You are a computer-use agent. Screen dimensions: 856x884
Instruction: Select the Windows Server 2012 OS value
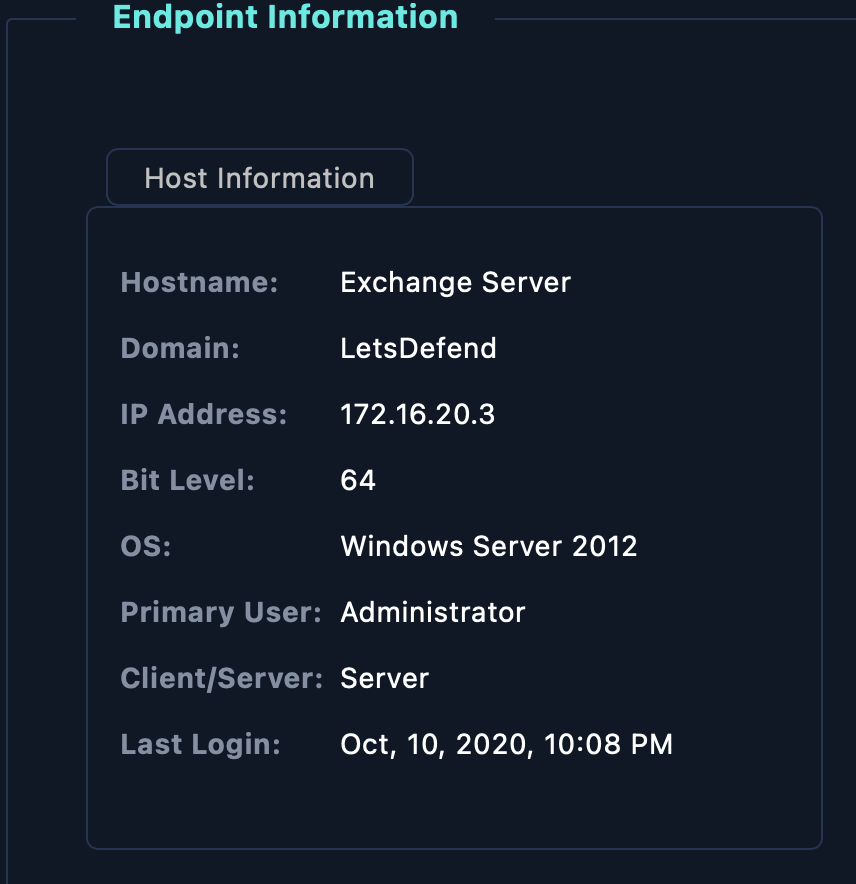[489, 546]
